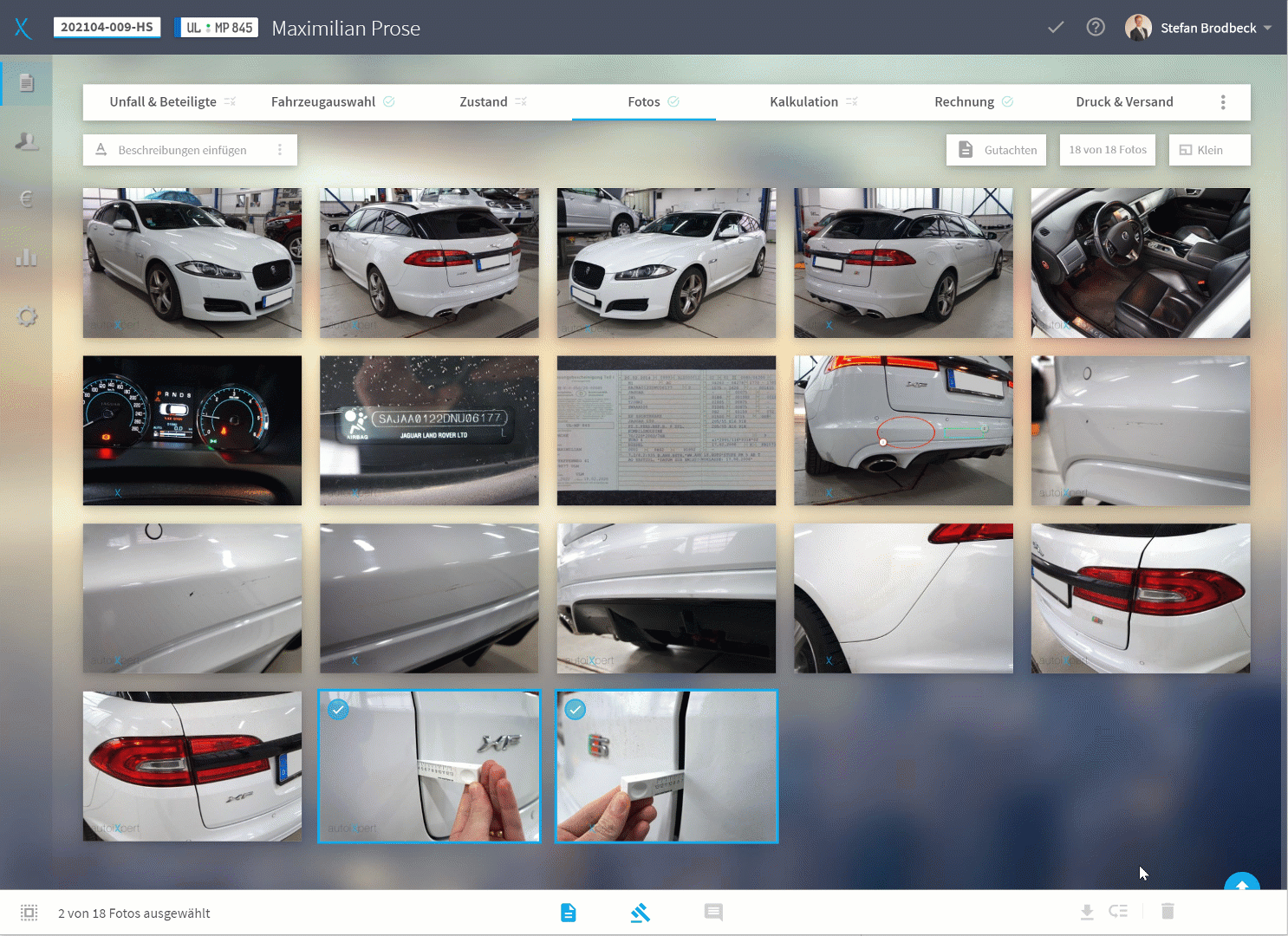1288x936 pixels.
Task: Toggle select-all photos icon in bottom bar
Action: coord(29,913)
